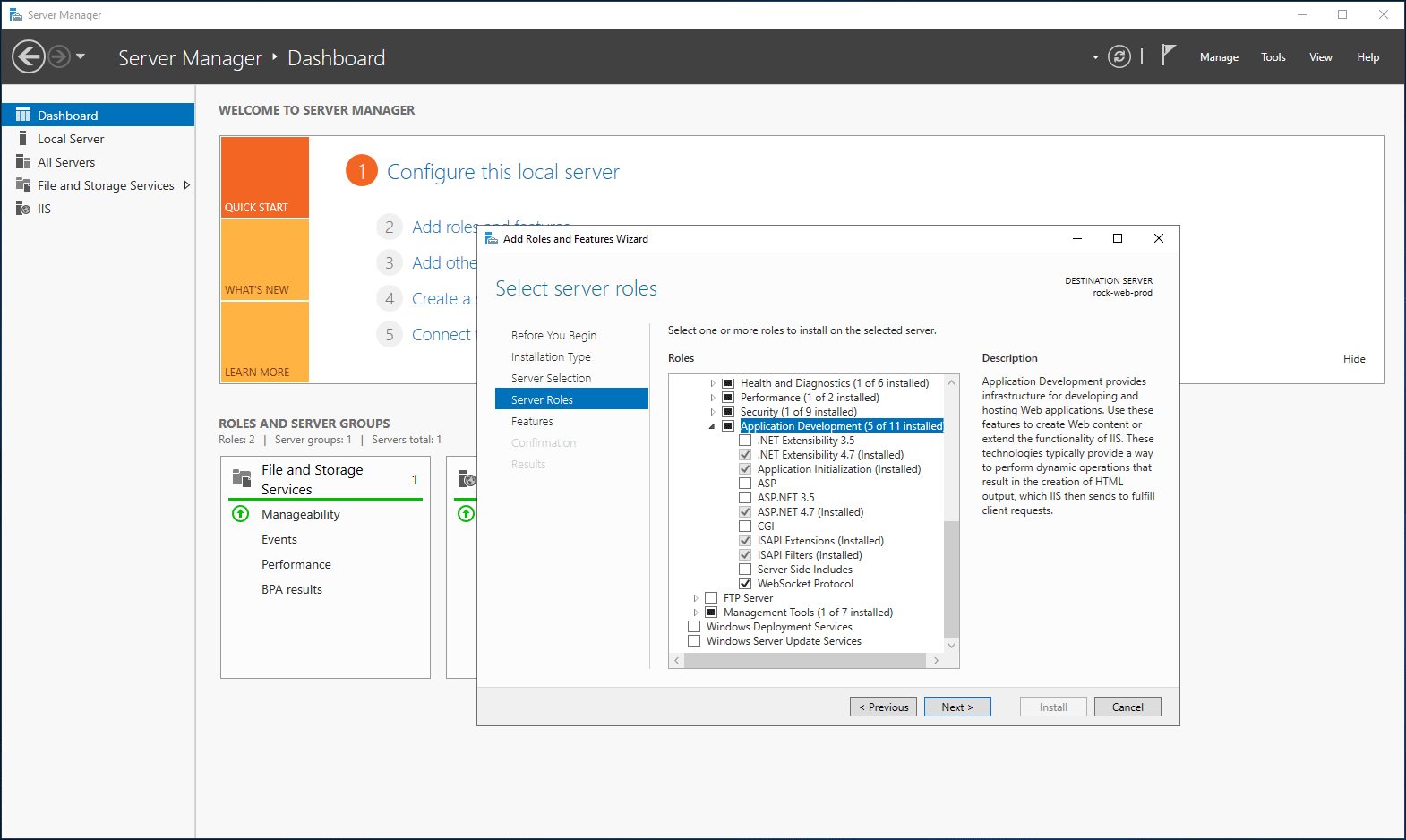Expand the Management Tools node
The height and width of the screenshot is (840, 1406).
[696, 613]
